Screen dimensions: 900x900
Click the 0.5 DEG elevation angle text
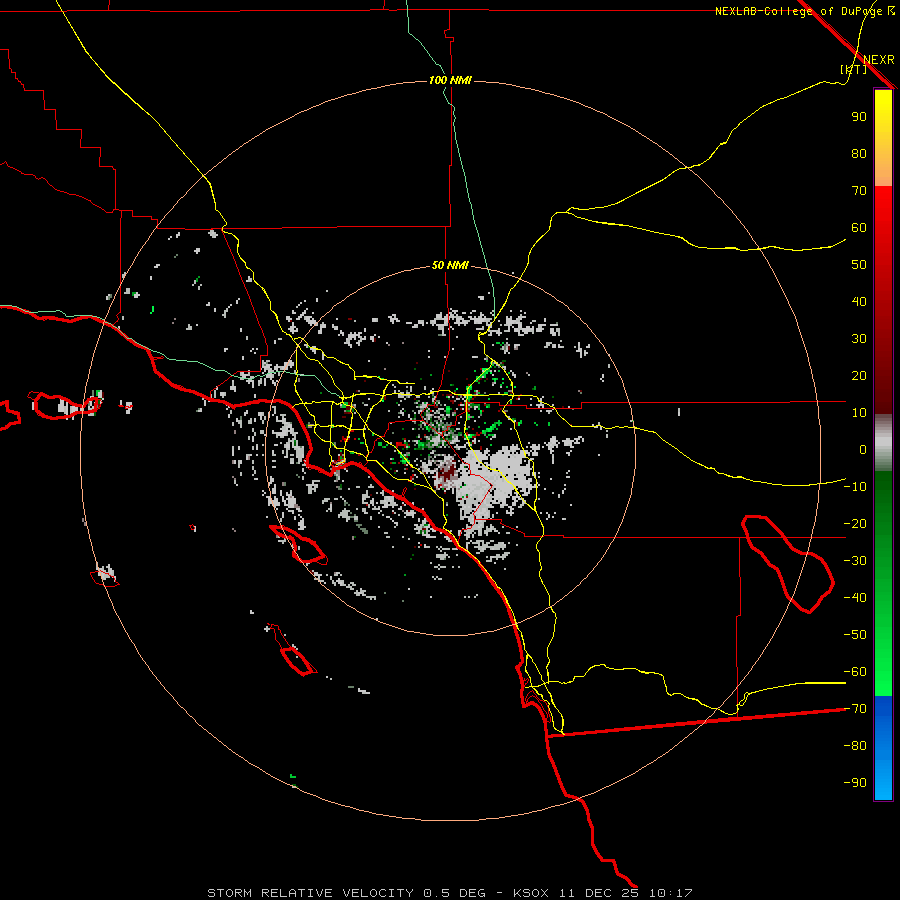tap(454, 893)
